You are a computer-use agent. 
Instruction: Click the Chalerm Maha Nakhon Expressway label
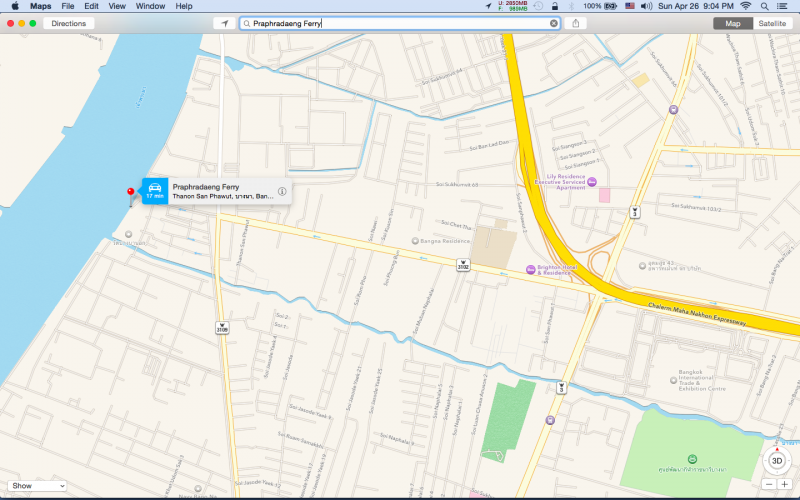coord(697,314)
